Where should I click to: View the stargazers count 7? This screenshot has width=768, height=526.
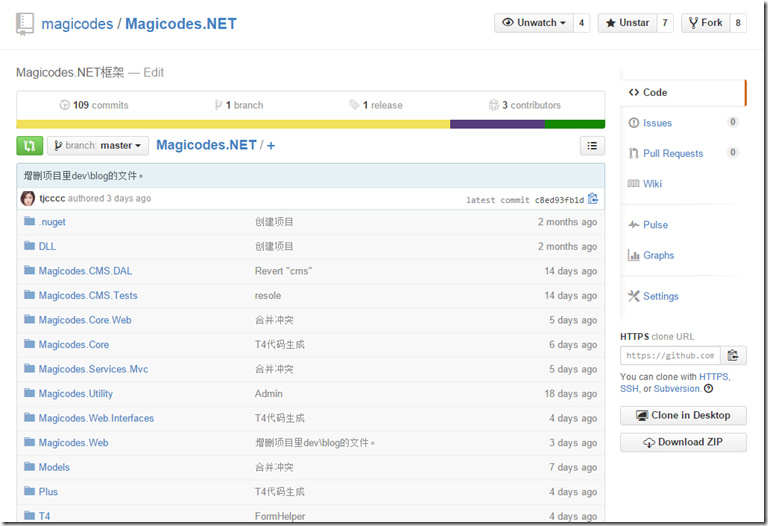[665, 23]
